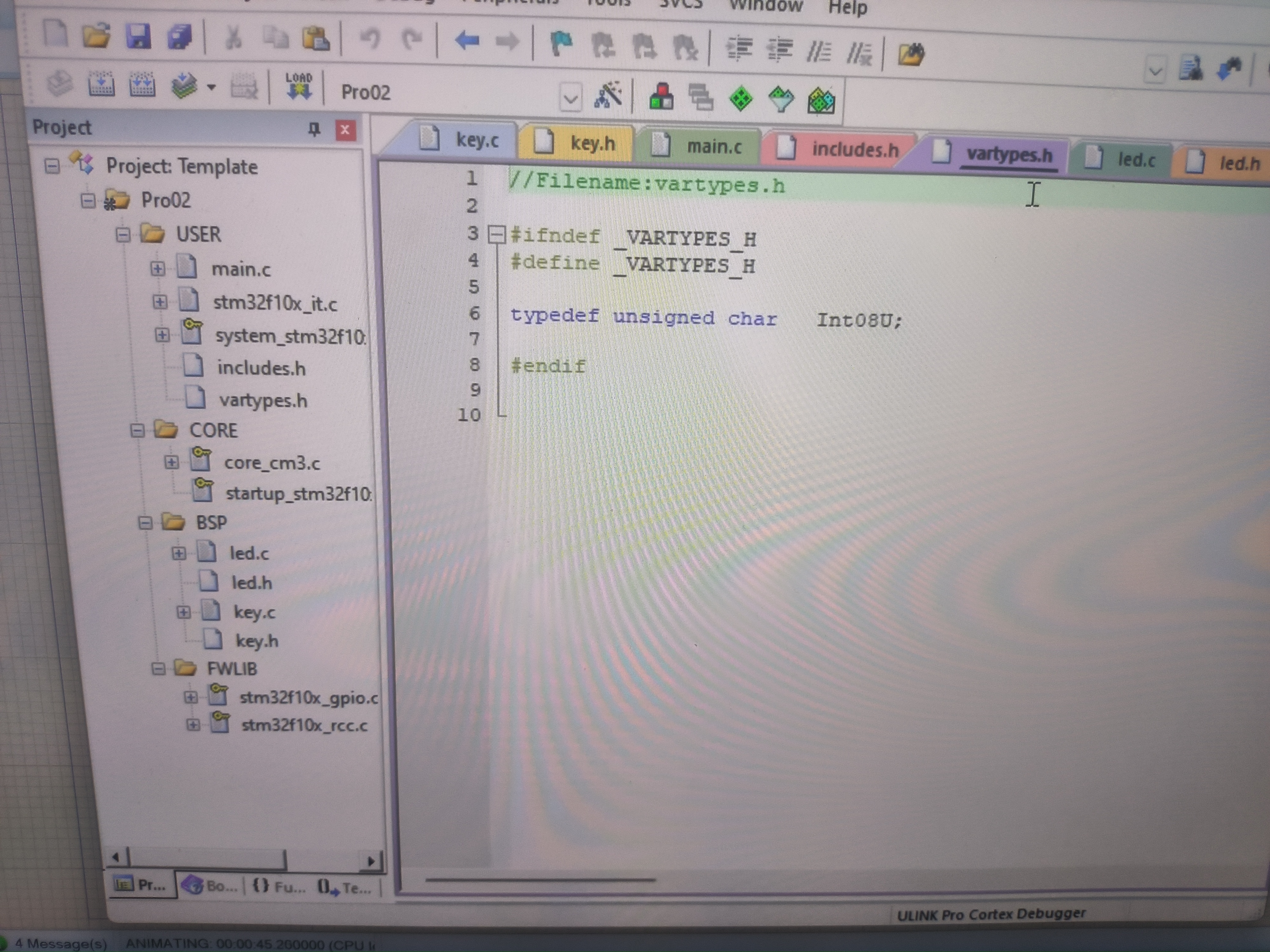This screenshot has height=952, width=1270.
Task: Expand the main.c tree node
Action: pos(158,268)
